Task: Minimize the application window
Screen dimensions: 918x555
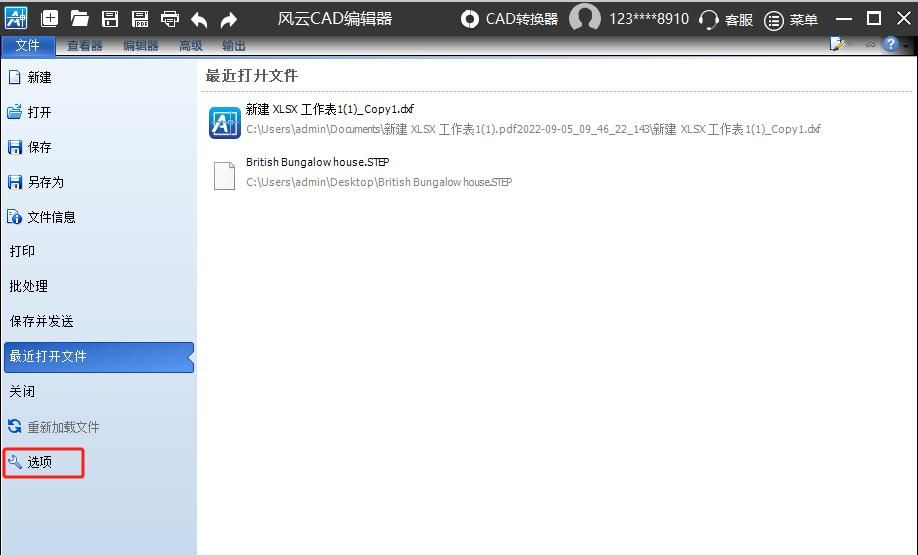Action: 844,19
